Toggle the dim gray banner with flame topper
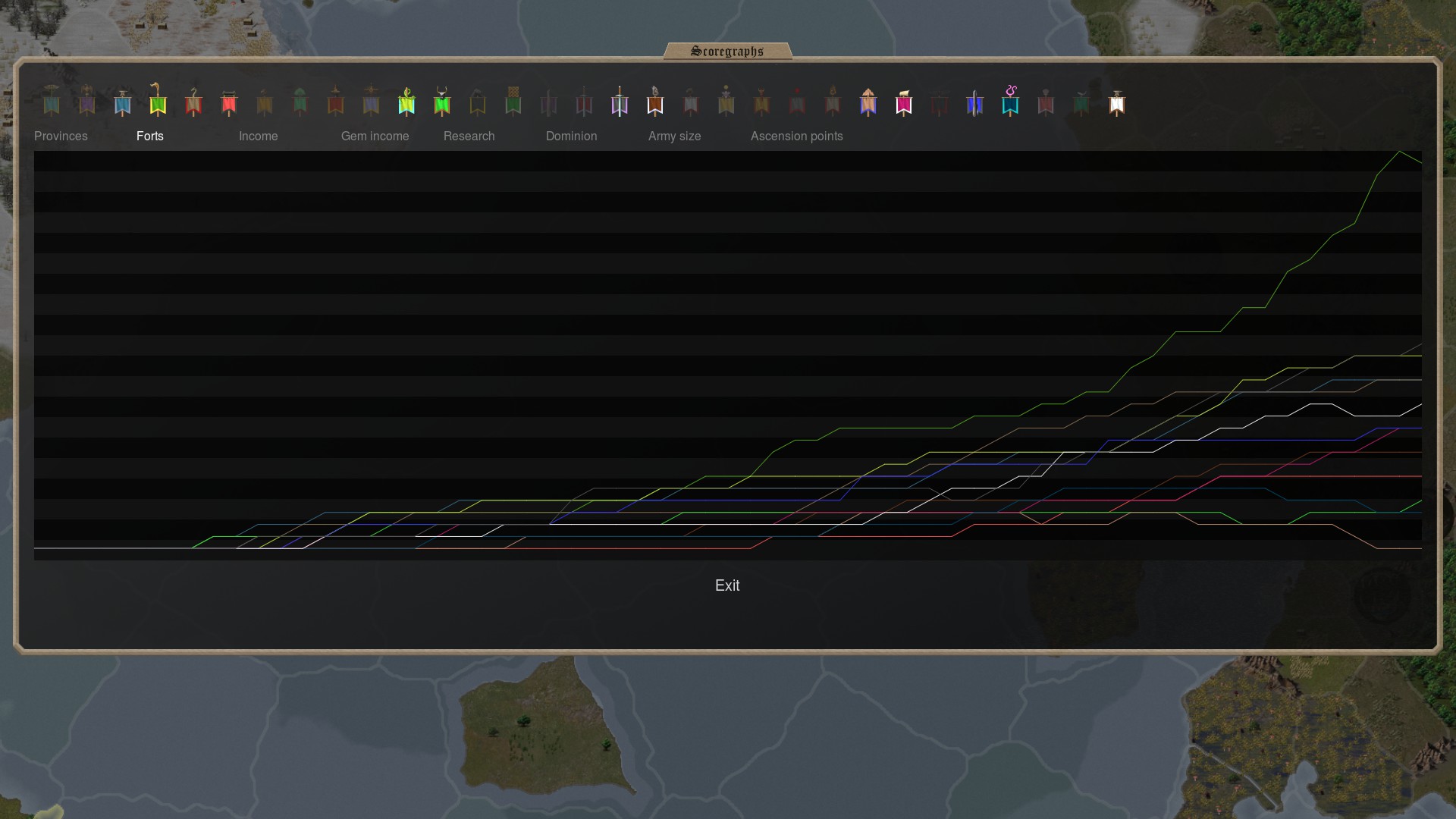 pos(833,100)
